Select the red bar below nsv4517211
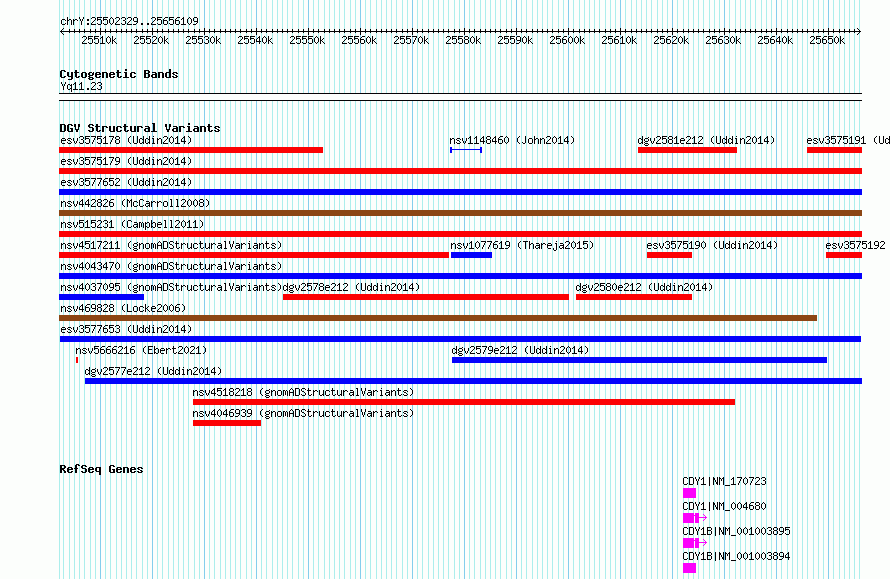The height and width of the screenshot is (579, 890). [x=254, y=255]
